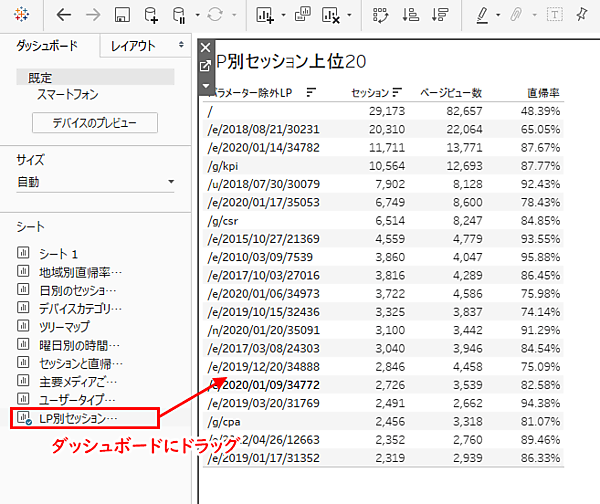Viewport: 600px width, 504px height.
Task: Select the ダッシュボード tab
Action: click(49, 46)
